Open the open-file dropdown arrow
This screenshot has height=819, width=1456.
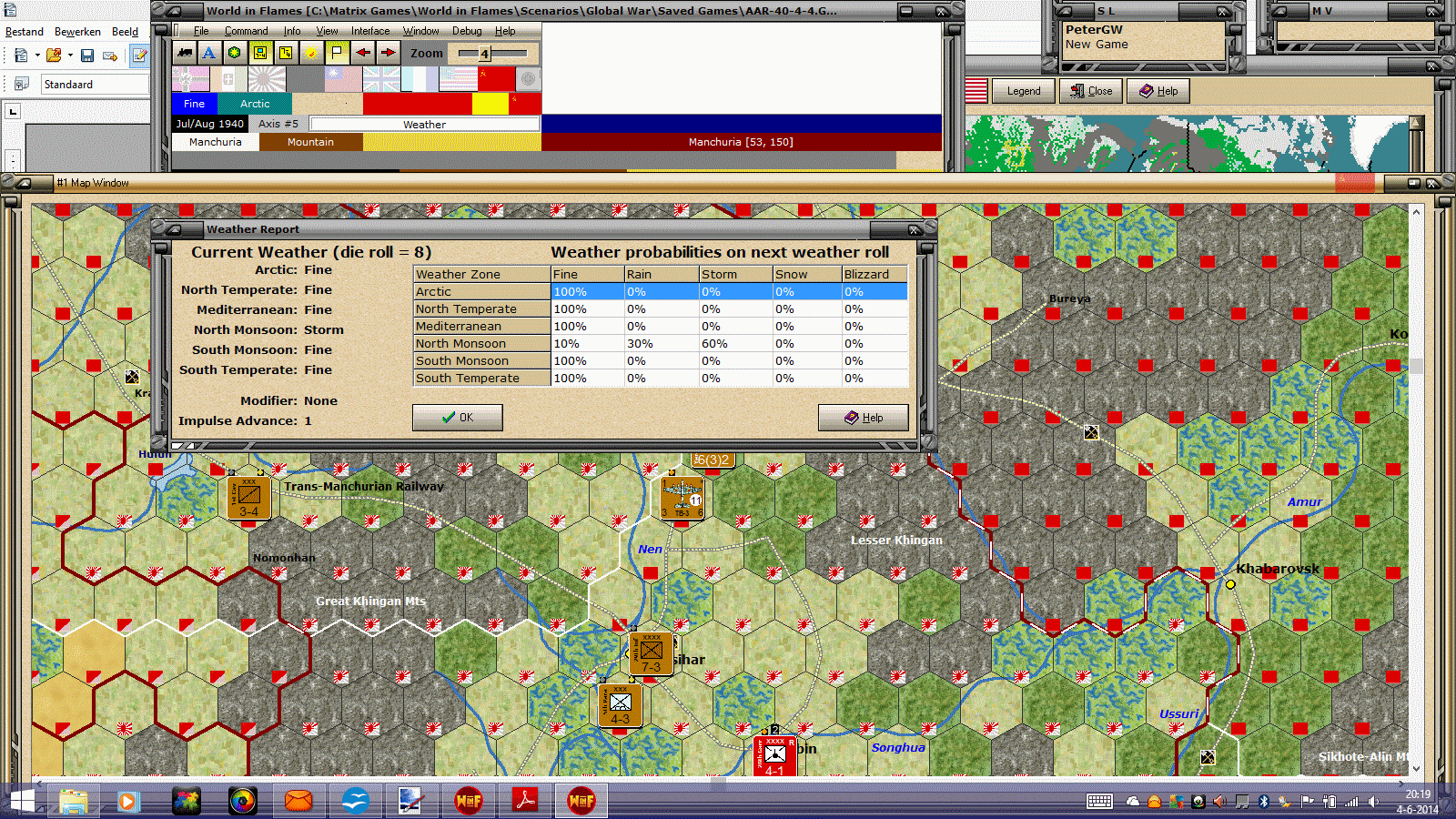point(70,56)
